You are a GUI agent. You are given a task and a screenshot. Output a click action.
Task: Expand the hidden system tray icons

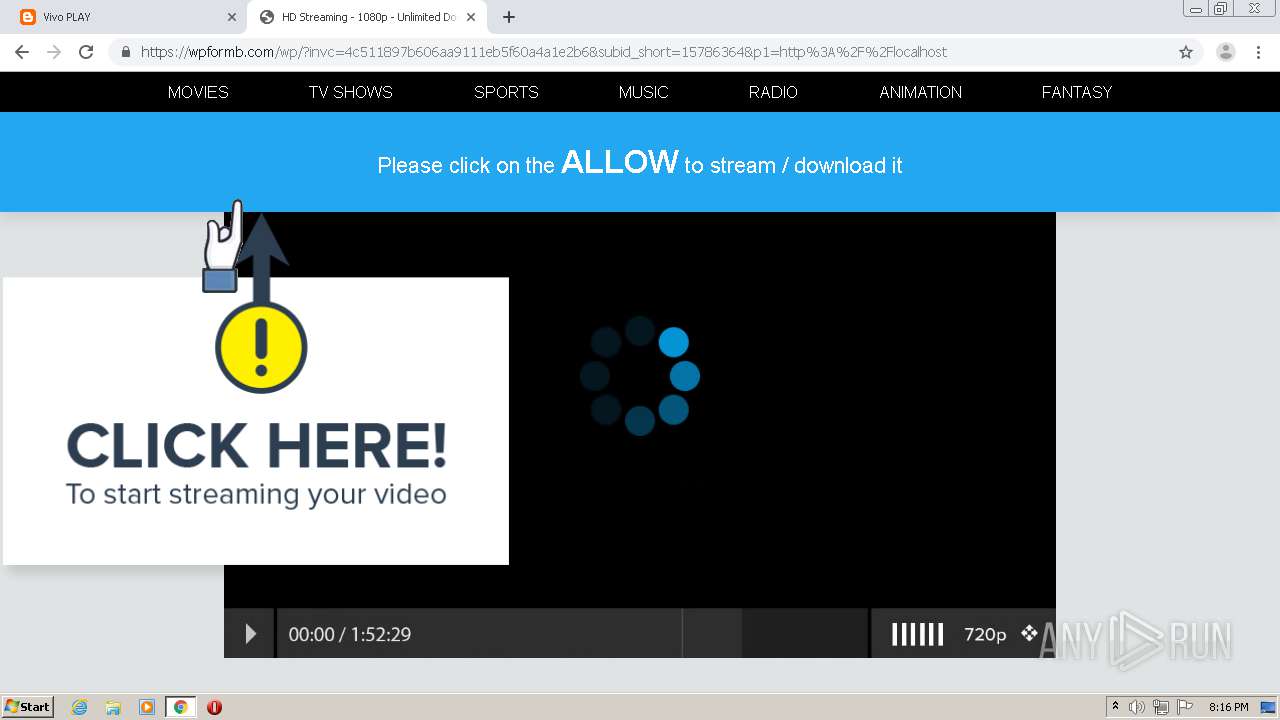coord(1115,706)
